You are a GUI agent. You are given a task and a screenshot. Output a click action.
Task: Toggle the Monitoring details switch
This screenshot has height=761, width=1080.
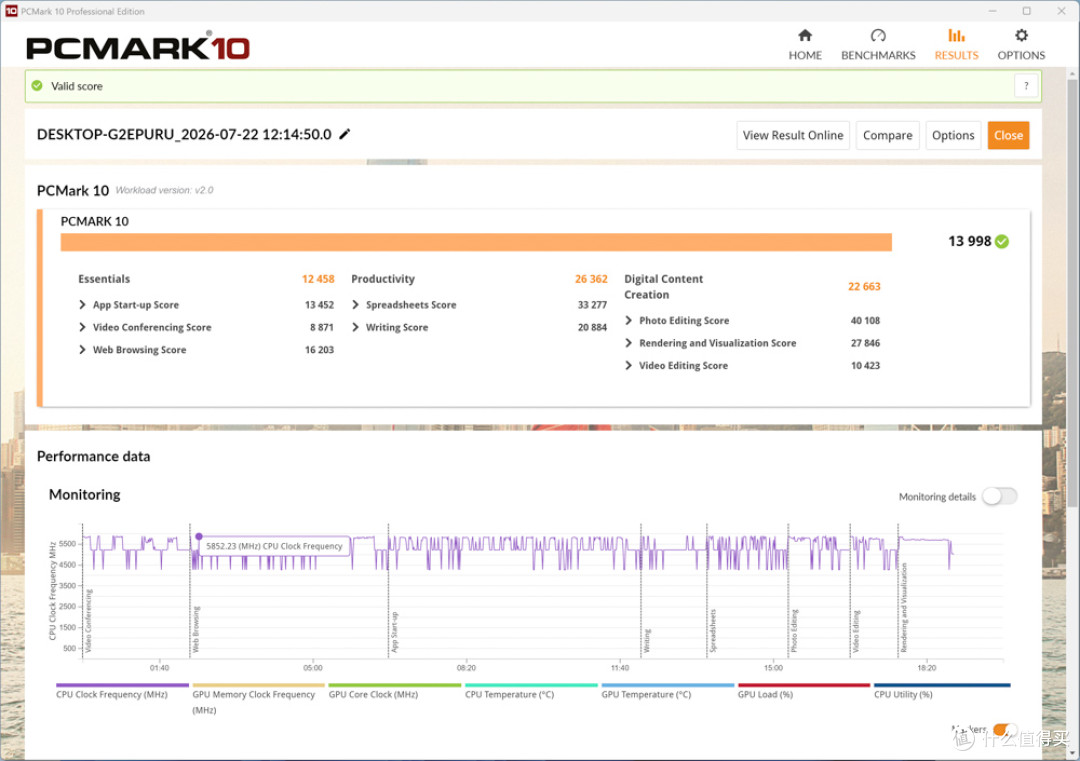tap(999, 496)
